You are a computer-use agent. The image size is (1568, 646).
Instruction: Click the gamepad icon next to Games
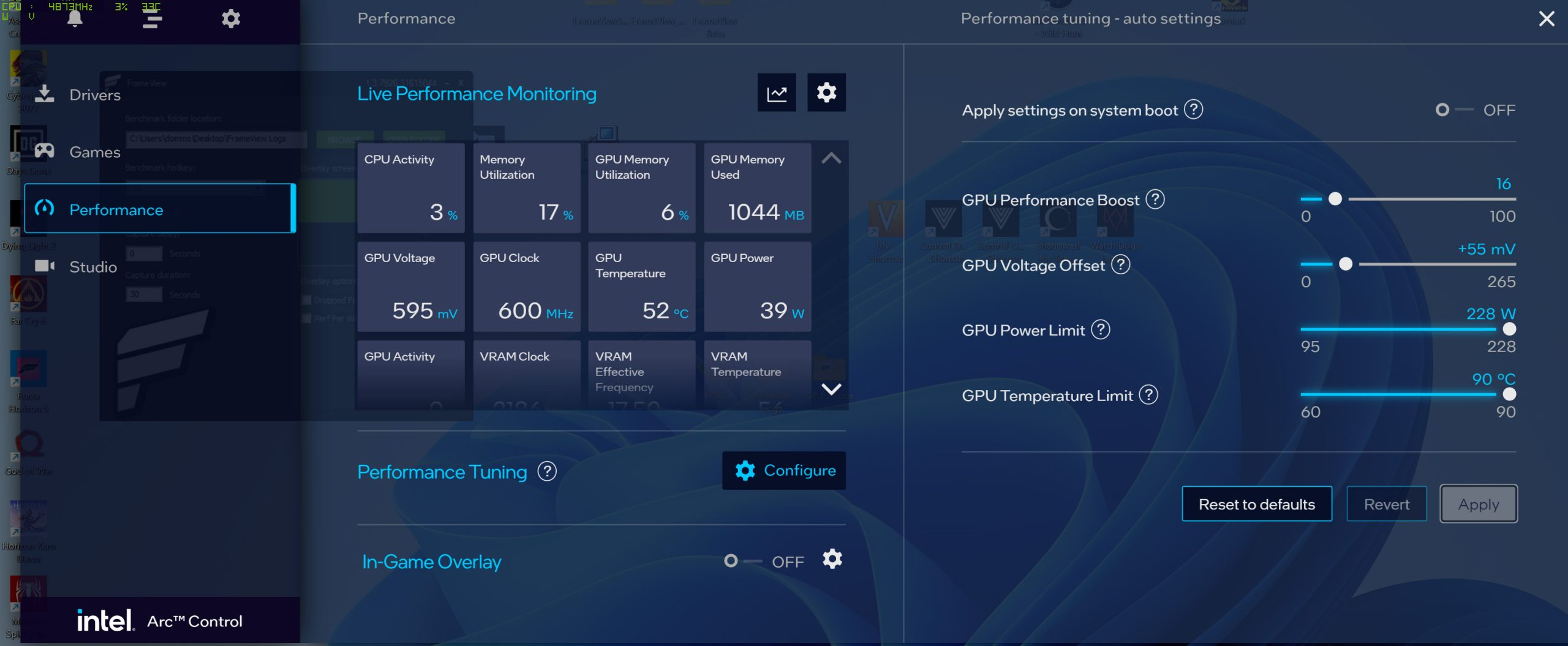coord(45,151)
